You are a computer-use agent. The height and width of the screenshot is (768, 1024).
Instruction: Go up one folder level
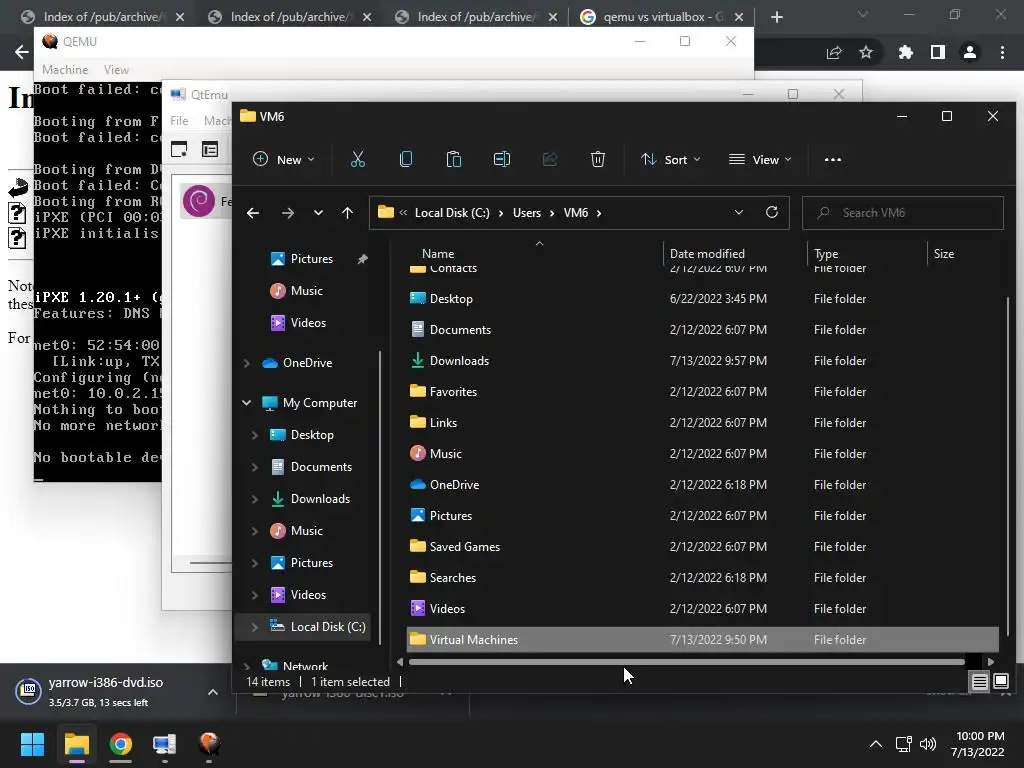pos(347,213)
